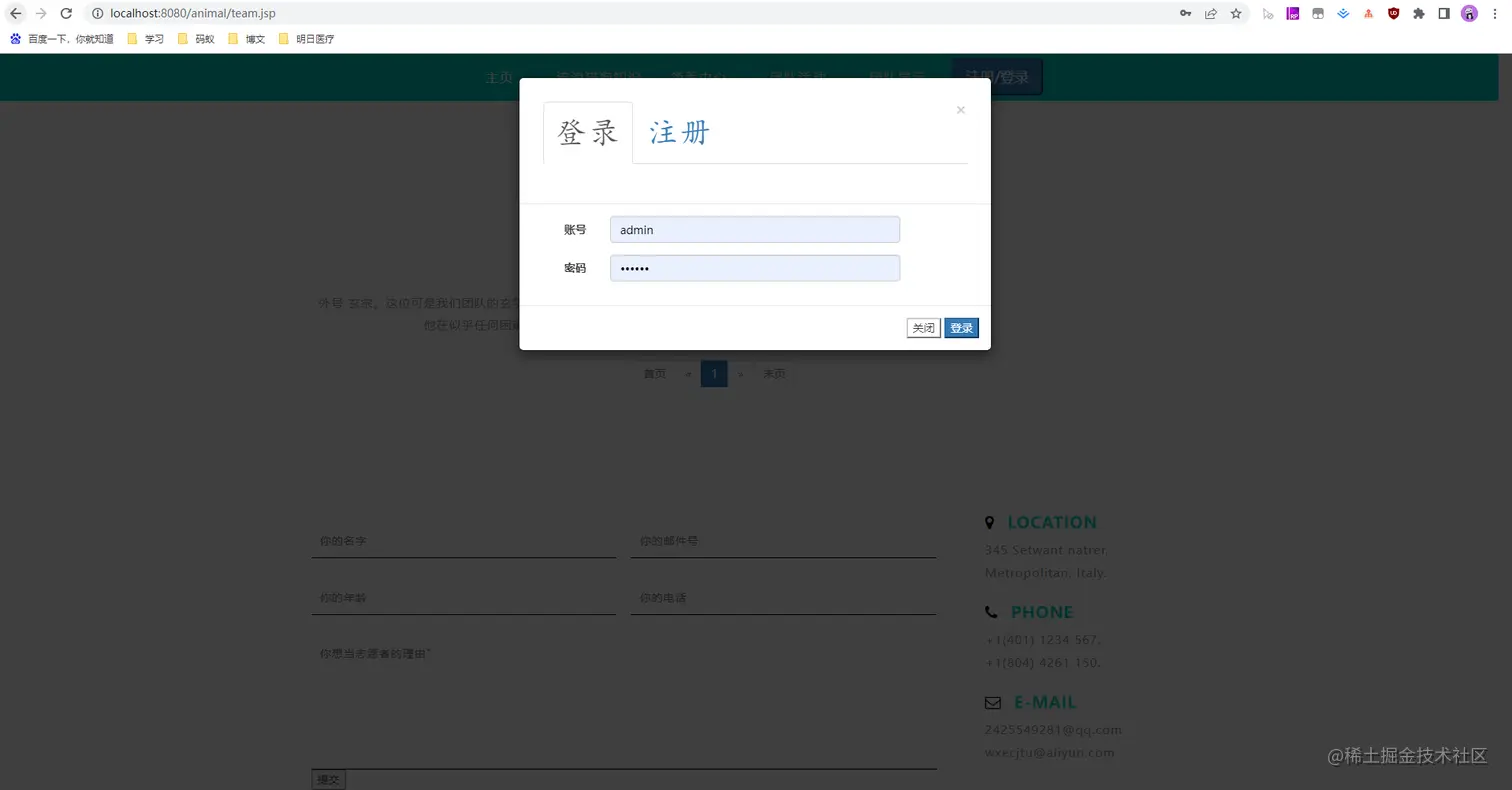Viewport: 1512px width, 790px height.
Task: Open the Chrome profile avatar
Action: (1469, 14)
